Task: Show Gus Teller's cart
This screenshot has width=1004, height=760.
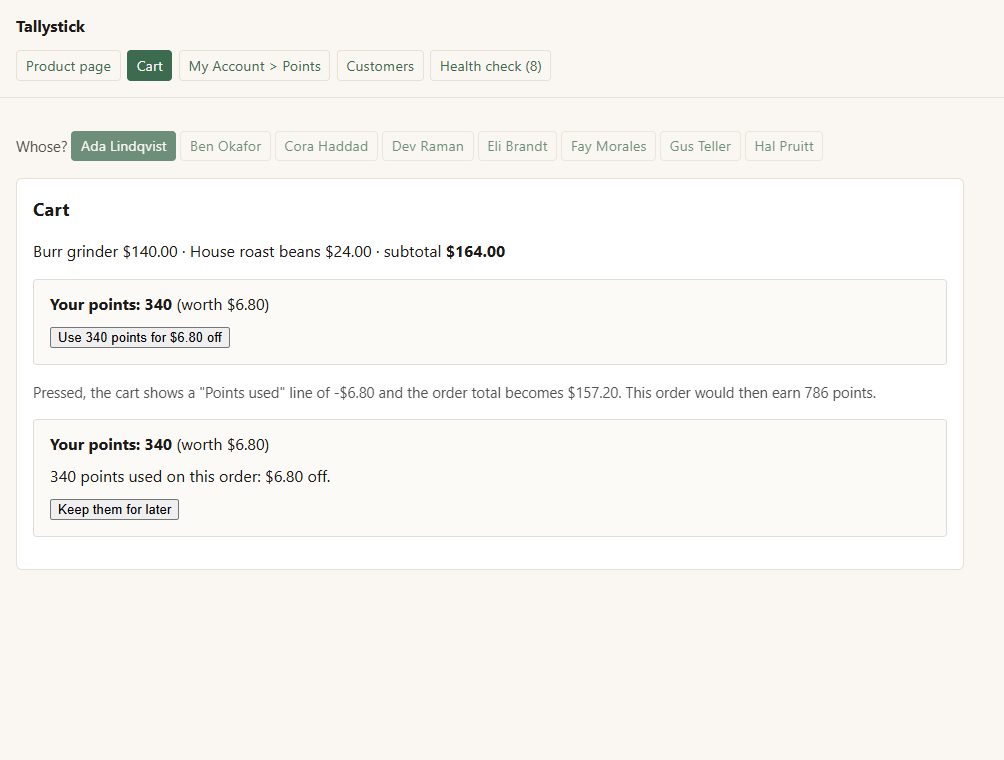Action: (700, 146)
